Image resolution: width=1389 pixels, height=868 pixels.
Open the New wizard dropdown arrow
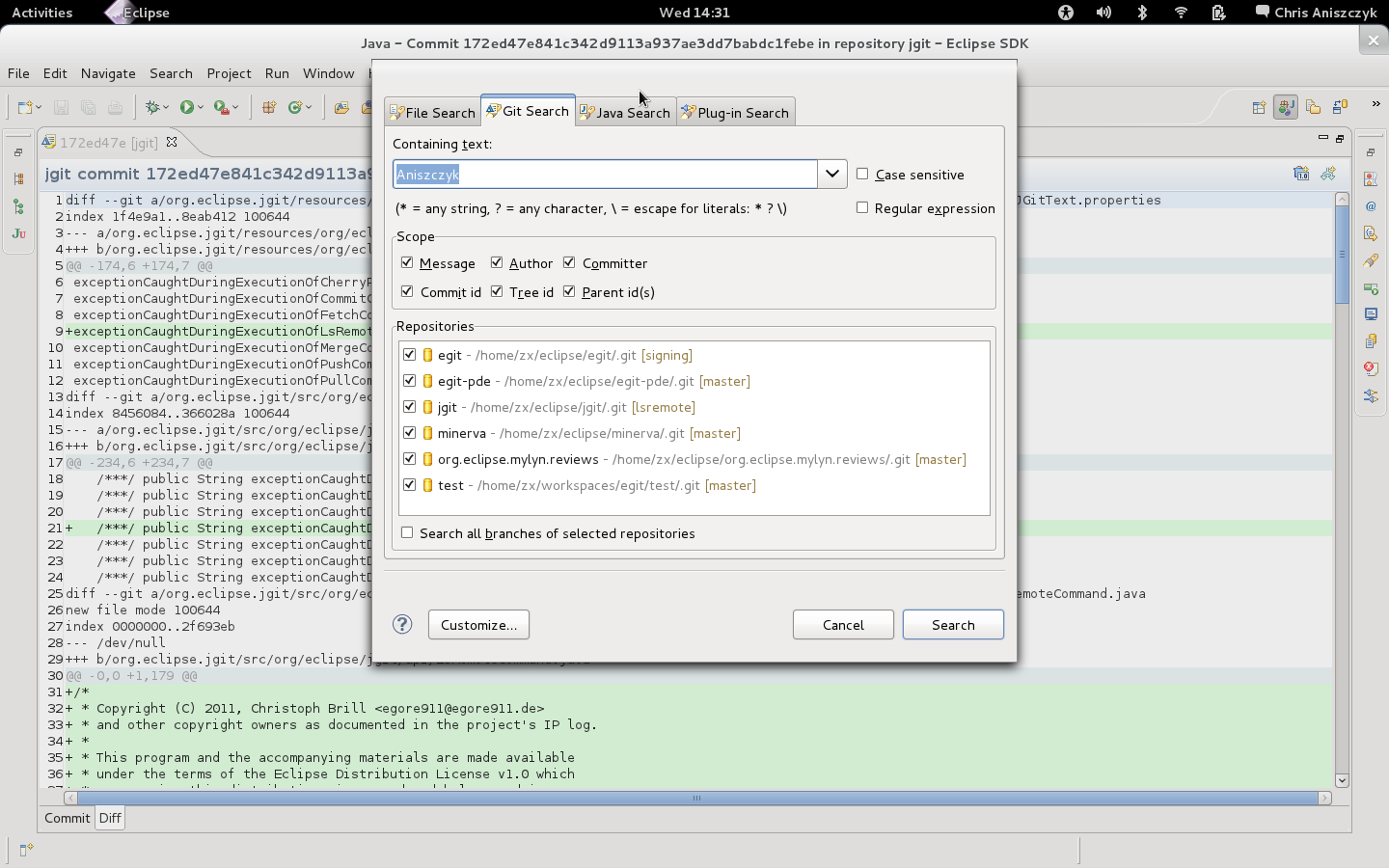pos(39,107)
